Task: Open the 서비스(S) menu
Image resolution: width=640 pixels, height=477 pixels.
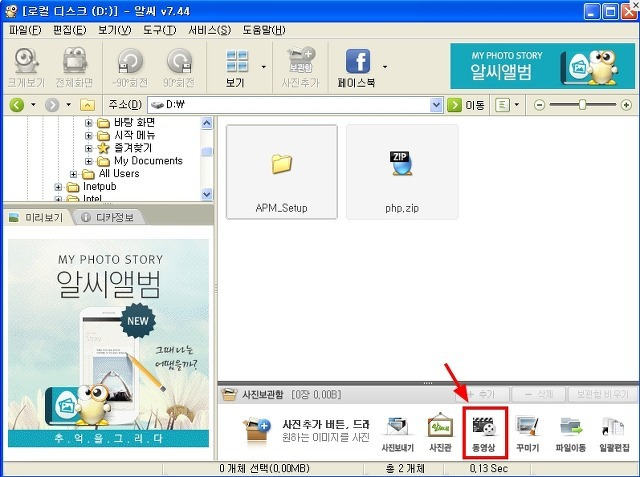Action: click(x=210, y=30)
